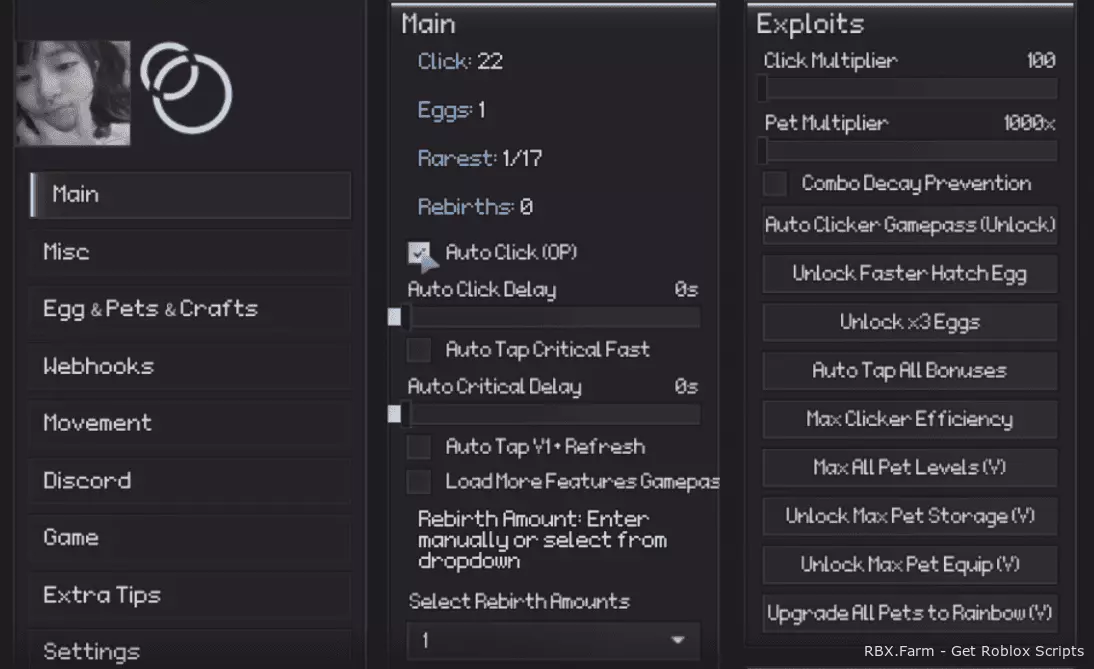Click Unlock Max Pet Storage (V) button
This screenshot has width=1094, height=669.
[x=910, y=516]
